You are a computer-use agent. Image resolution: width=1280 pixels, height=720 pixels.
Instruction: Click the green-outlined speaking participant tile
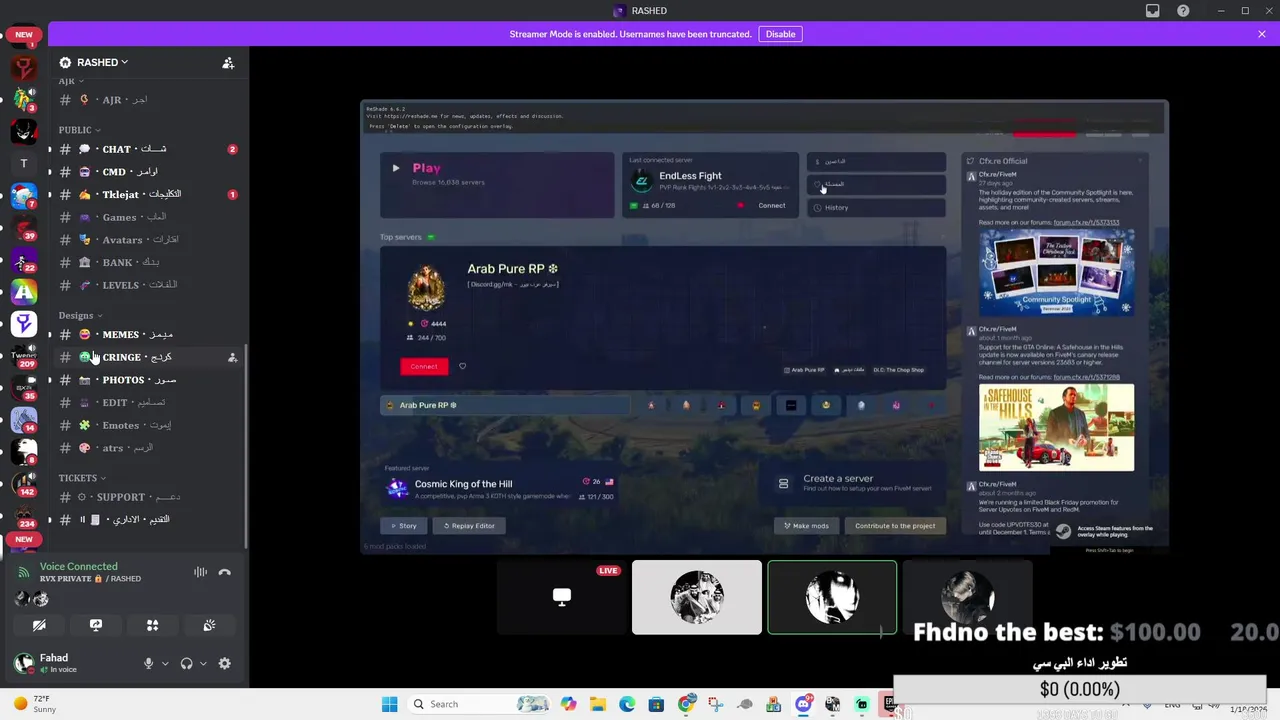click(x=832, y=597)
